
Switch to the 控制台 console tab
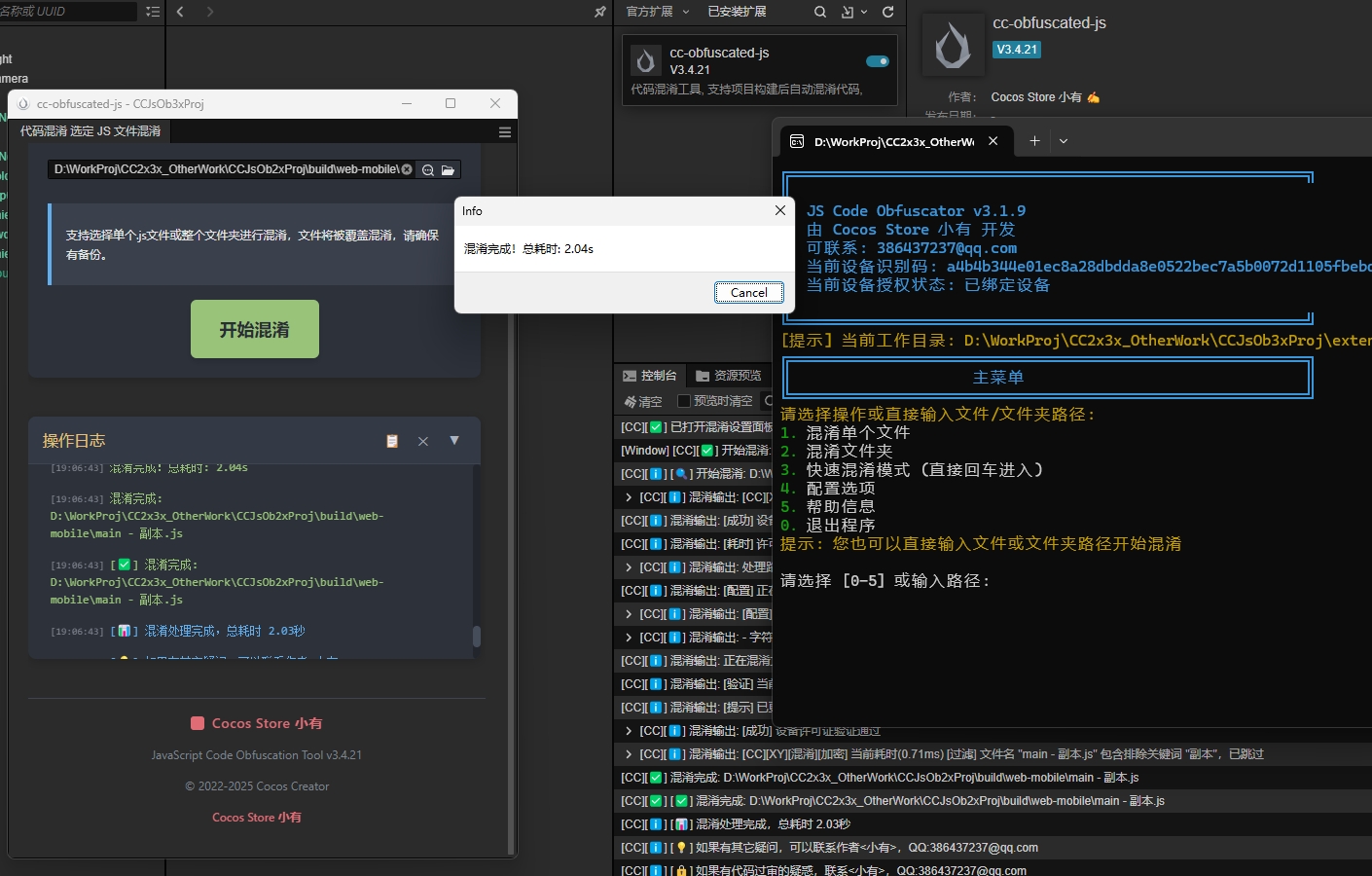(x=649, y=376)
